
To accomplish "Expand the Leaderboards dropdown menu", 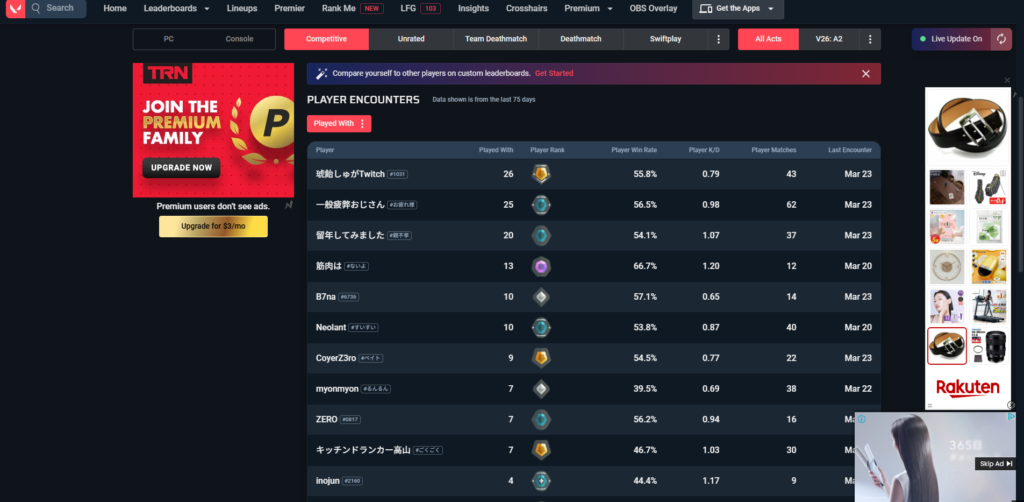I will [x=176, y=8].
